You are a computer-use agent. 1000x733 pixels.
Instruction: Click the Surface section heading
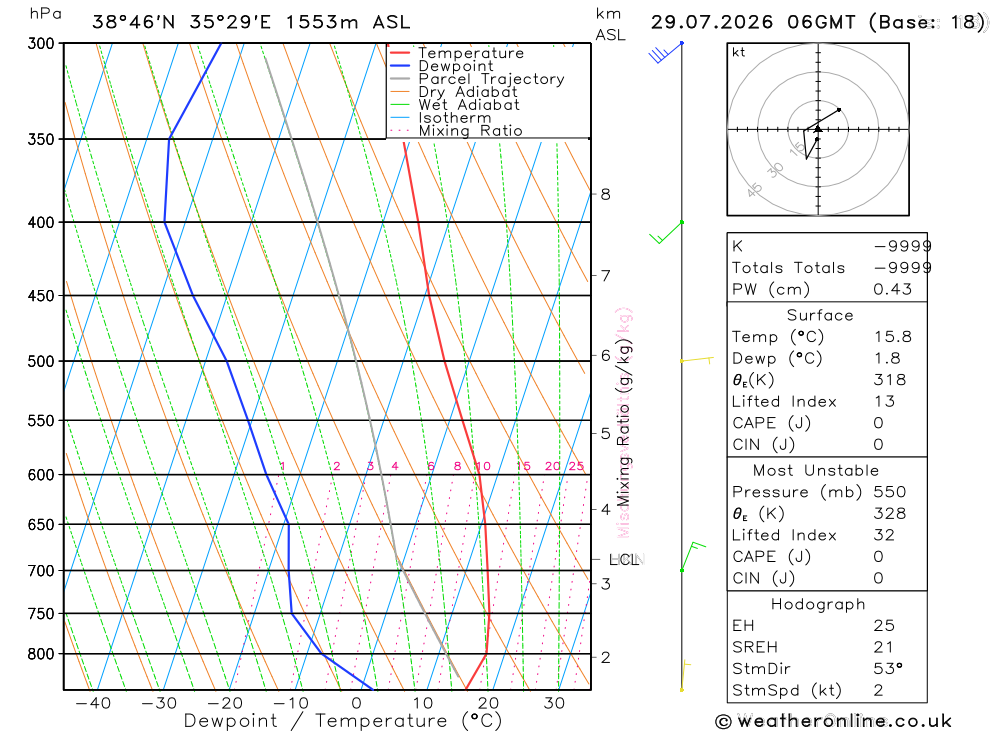coord(820,315)
